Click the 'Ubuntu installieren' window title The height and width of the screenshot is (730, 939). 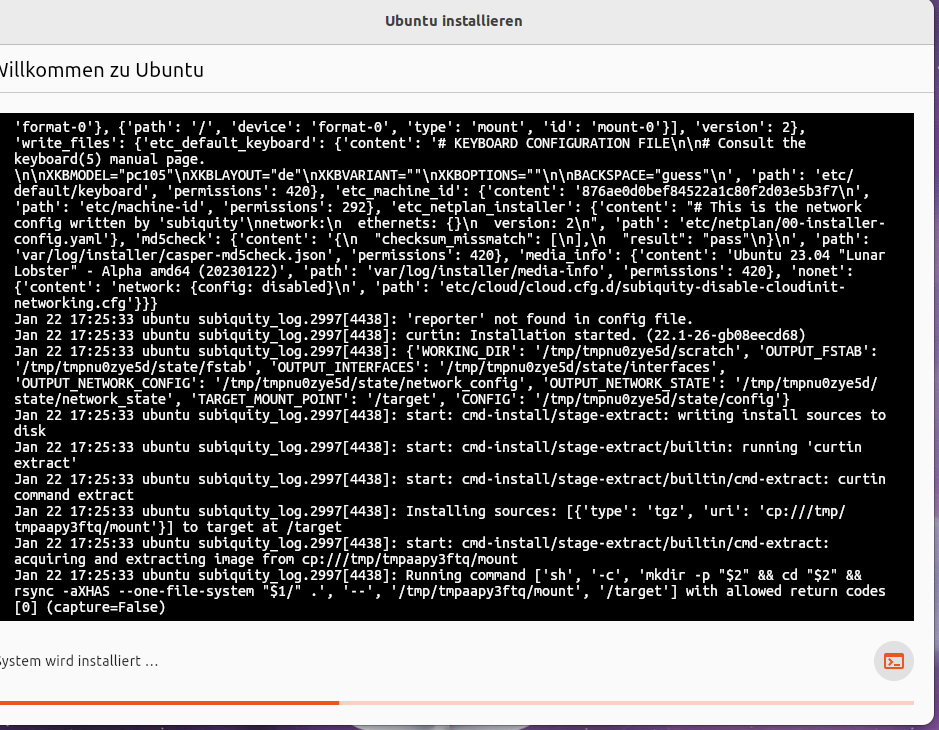tap(453, 21)
